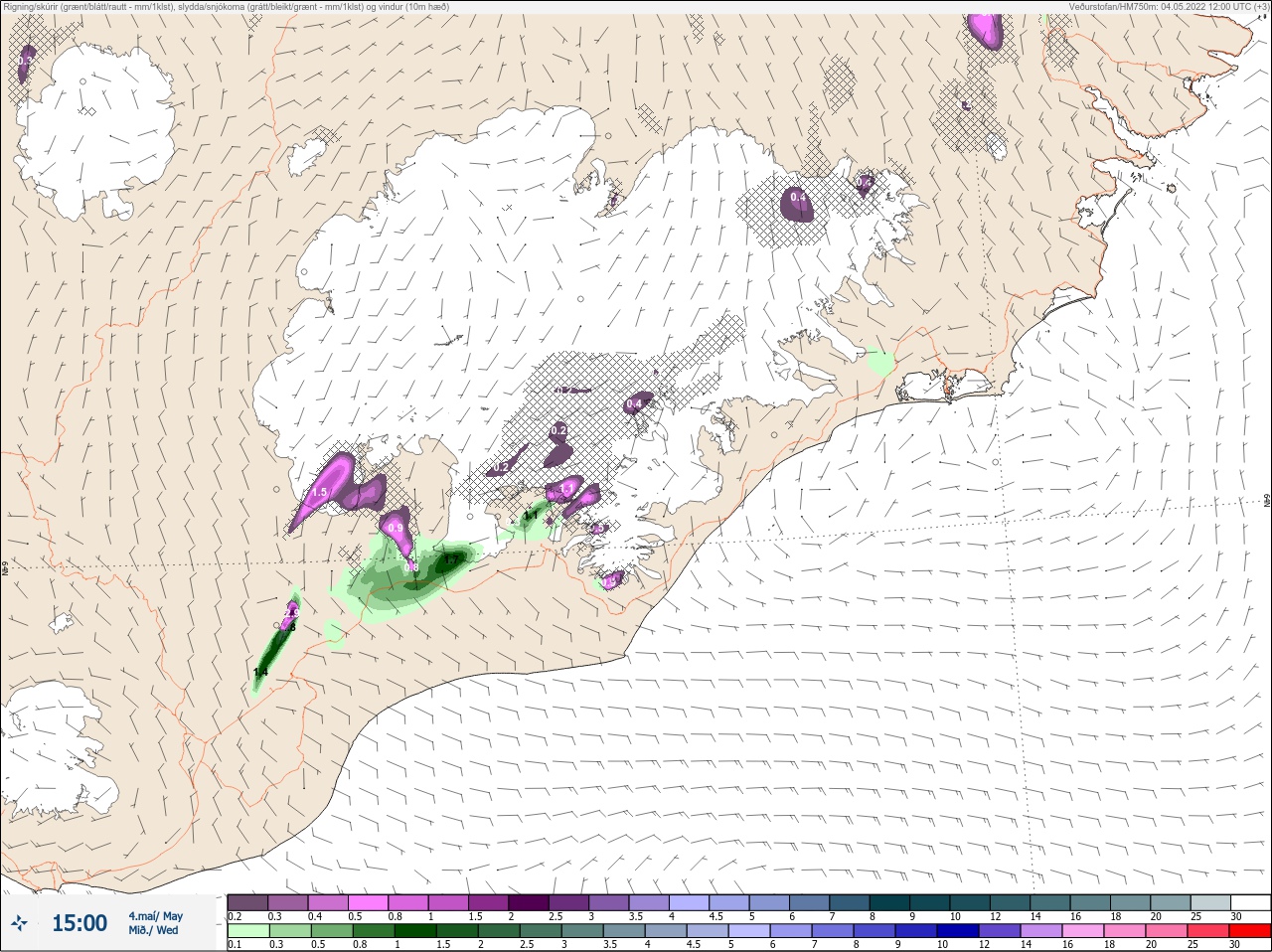1272x952 pixels.
Task: Pick white swatch ending upper legend row
Action: click(x=1250, y=902)
